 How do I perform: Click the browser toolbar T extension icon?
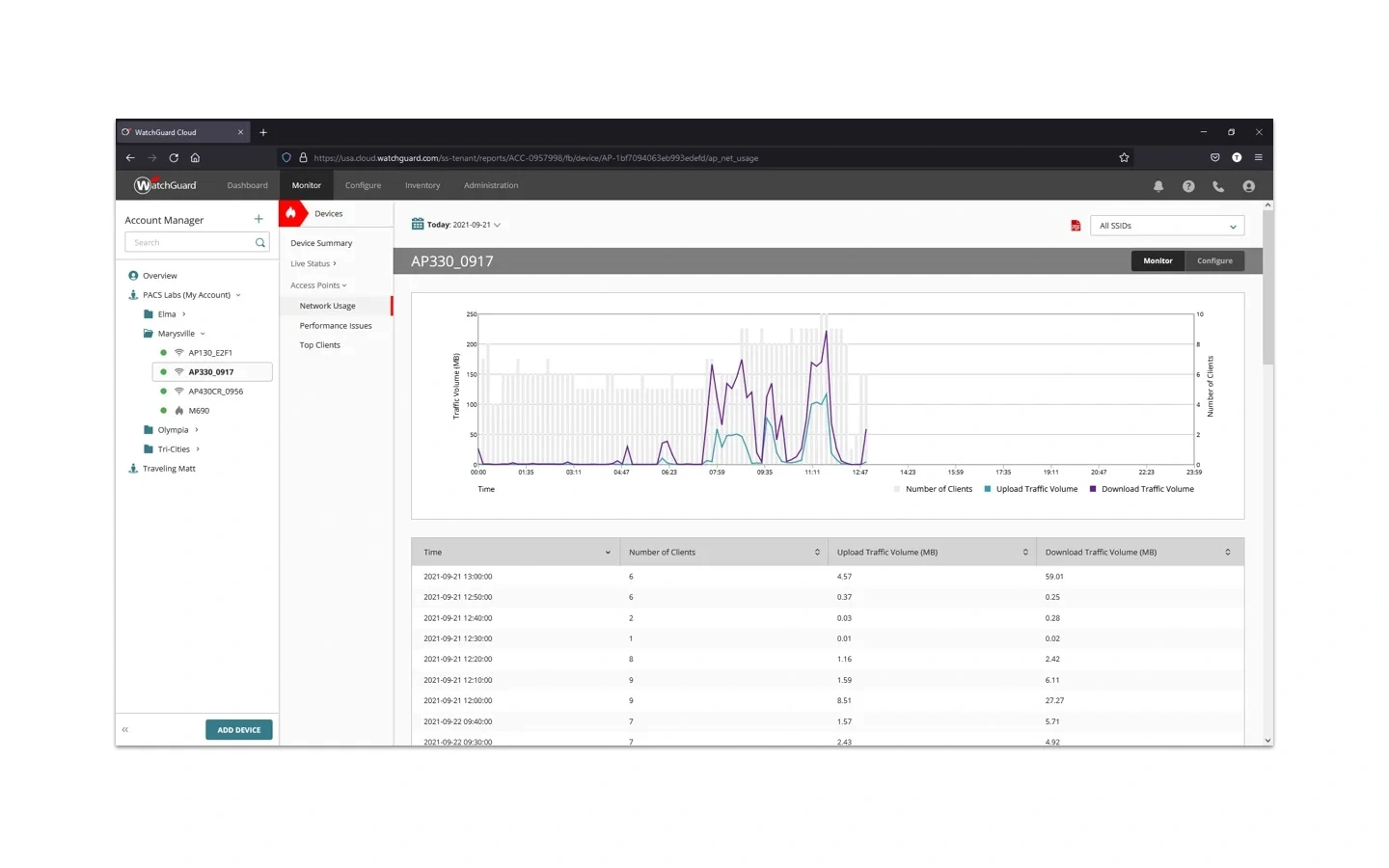(x=1237, y=157)
